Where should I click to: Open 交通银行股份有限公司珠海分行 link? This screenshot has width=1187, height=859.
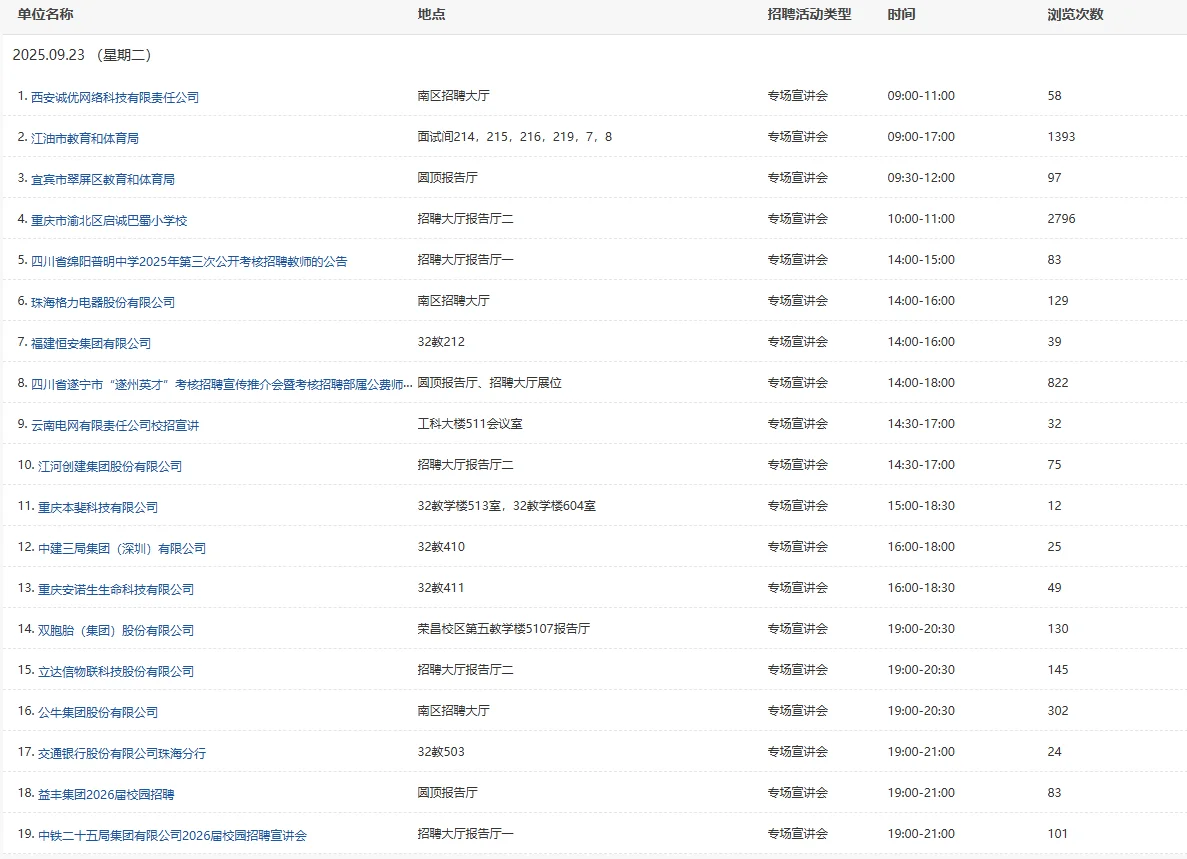coord(122,753)
